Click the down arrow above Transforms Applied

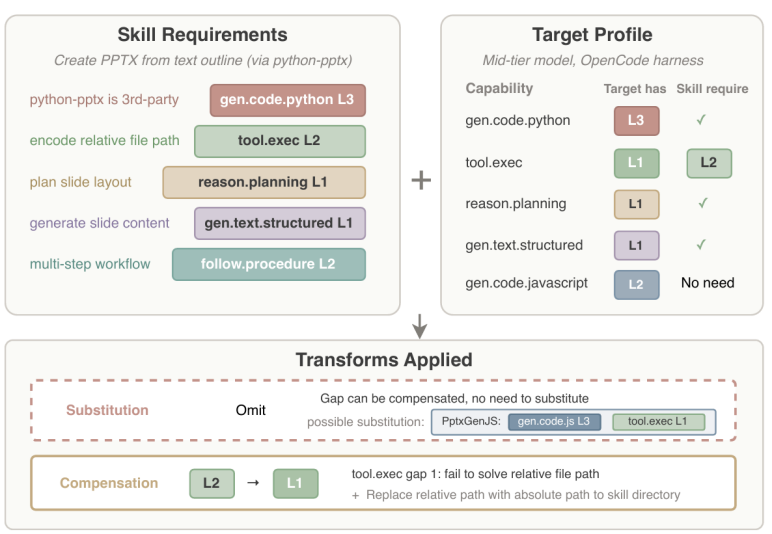[x=420, y=326]
